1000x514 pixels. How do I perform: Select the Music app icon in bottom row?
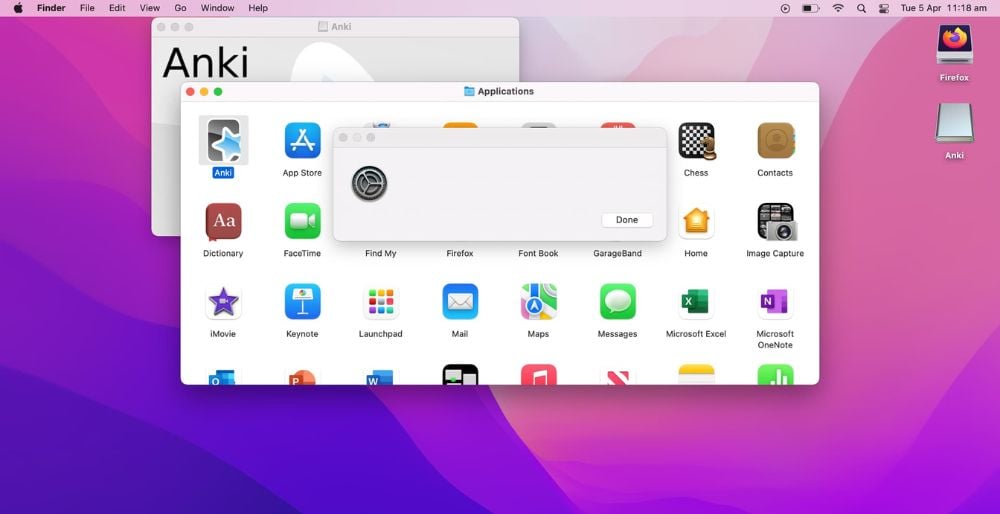tap(538, 375)
